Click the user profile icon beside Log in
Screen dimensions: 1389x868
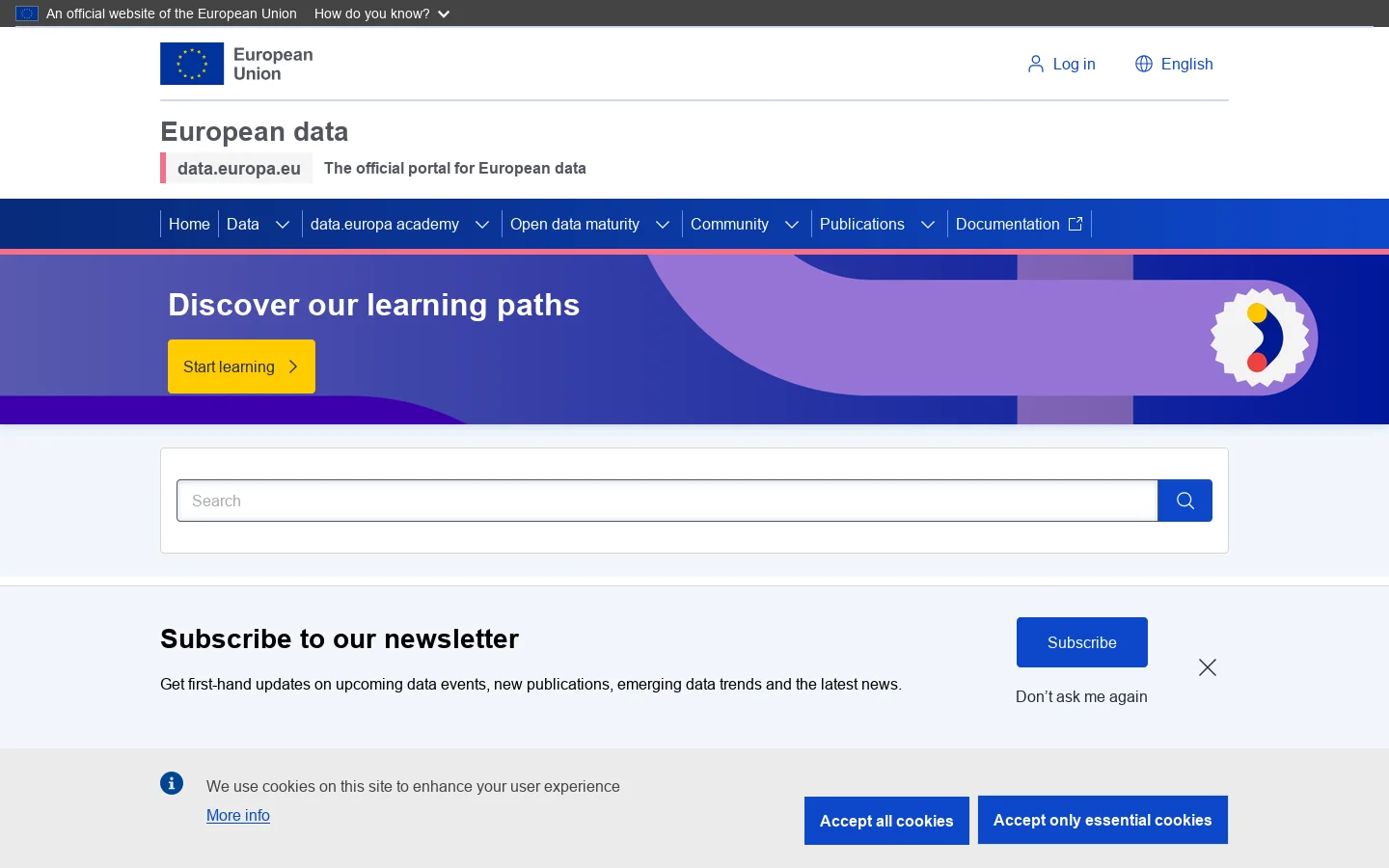(1036, 64)
